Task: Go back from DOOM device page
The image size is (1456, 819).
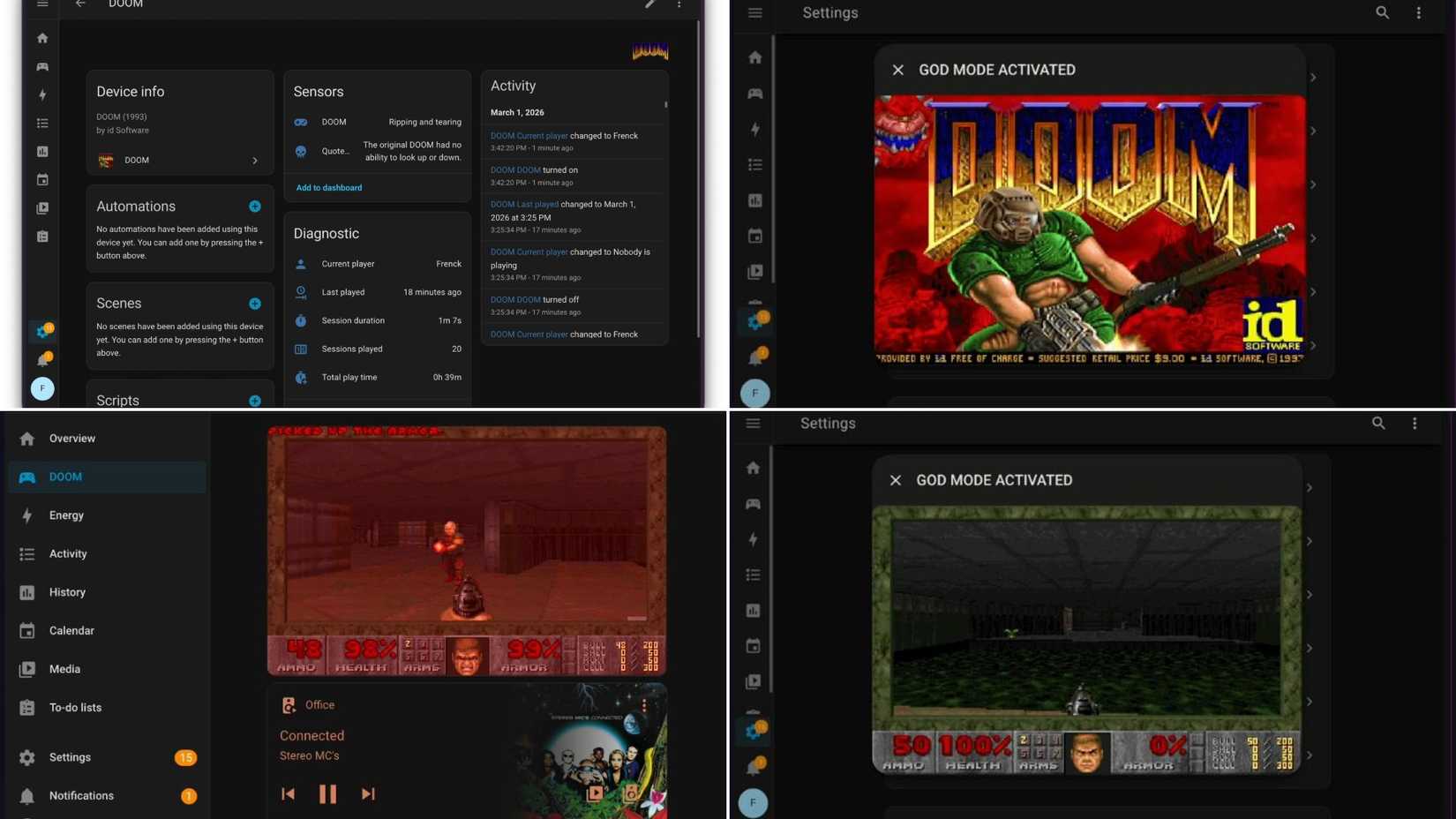Action: (80, 4)
